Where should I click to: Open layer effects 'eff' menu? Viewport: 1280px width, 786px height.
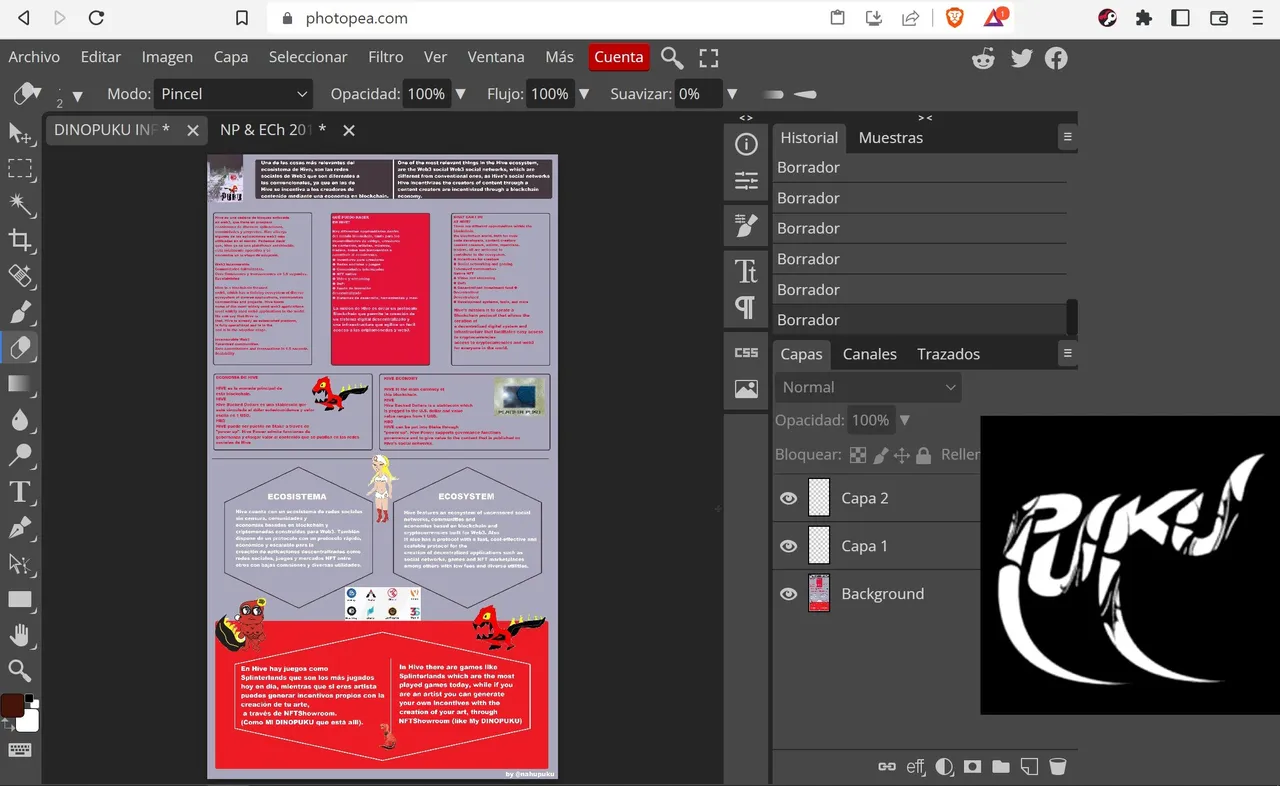coord(915,767)
